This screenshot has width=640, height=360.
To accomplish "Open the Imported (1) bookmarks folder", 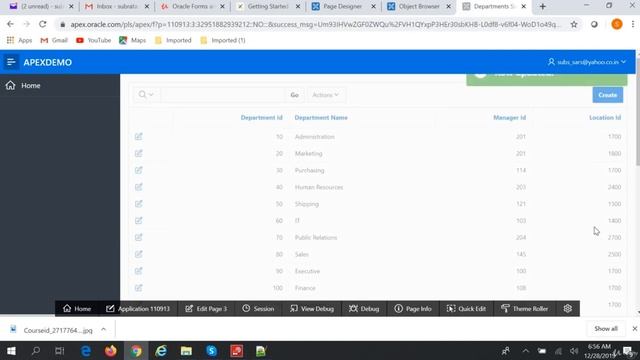I will pos(223,40).
